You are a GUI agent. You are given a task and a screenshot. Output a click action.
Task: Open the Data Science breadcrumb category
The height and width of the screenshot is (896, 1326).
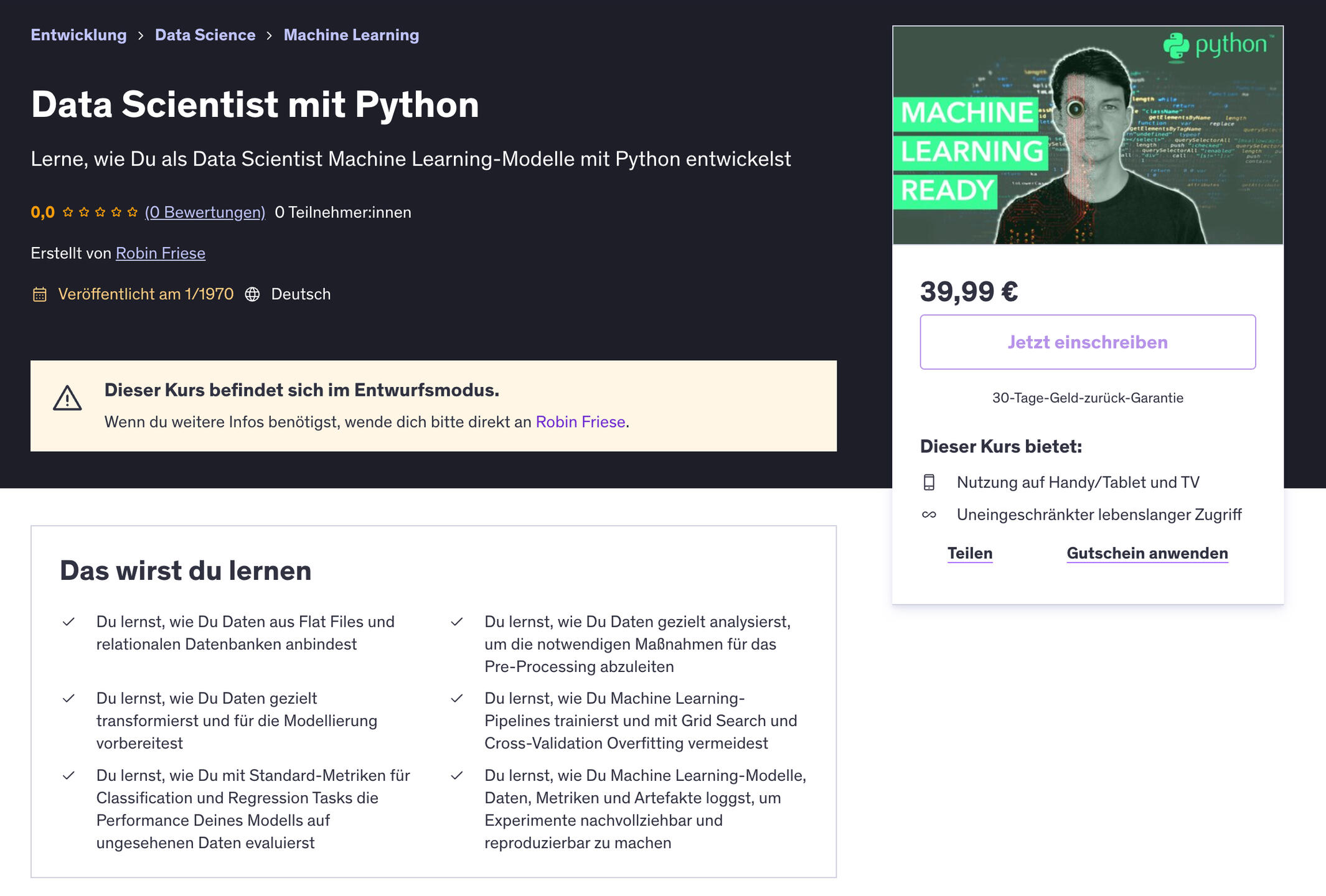(204, 35)
